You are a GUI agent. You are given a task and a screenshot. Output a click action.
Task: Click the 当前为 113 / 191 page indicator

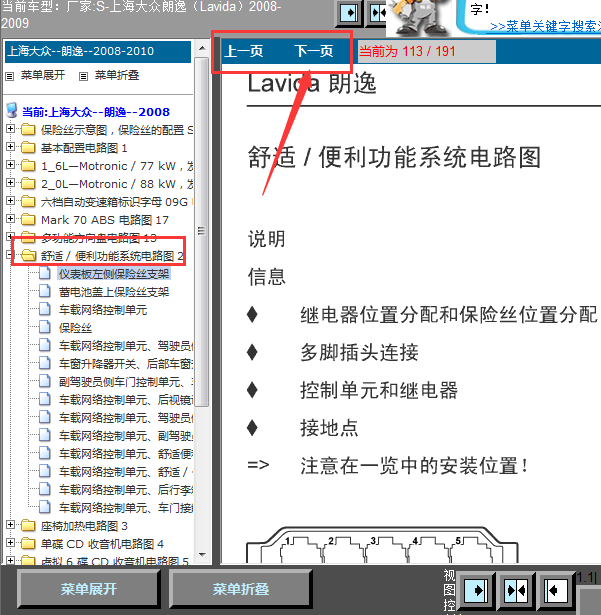tap(426, 51)
